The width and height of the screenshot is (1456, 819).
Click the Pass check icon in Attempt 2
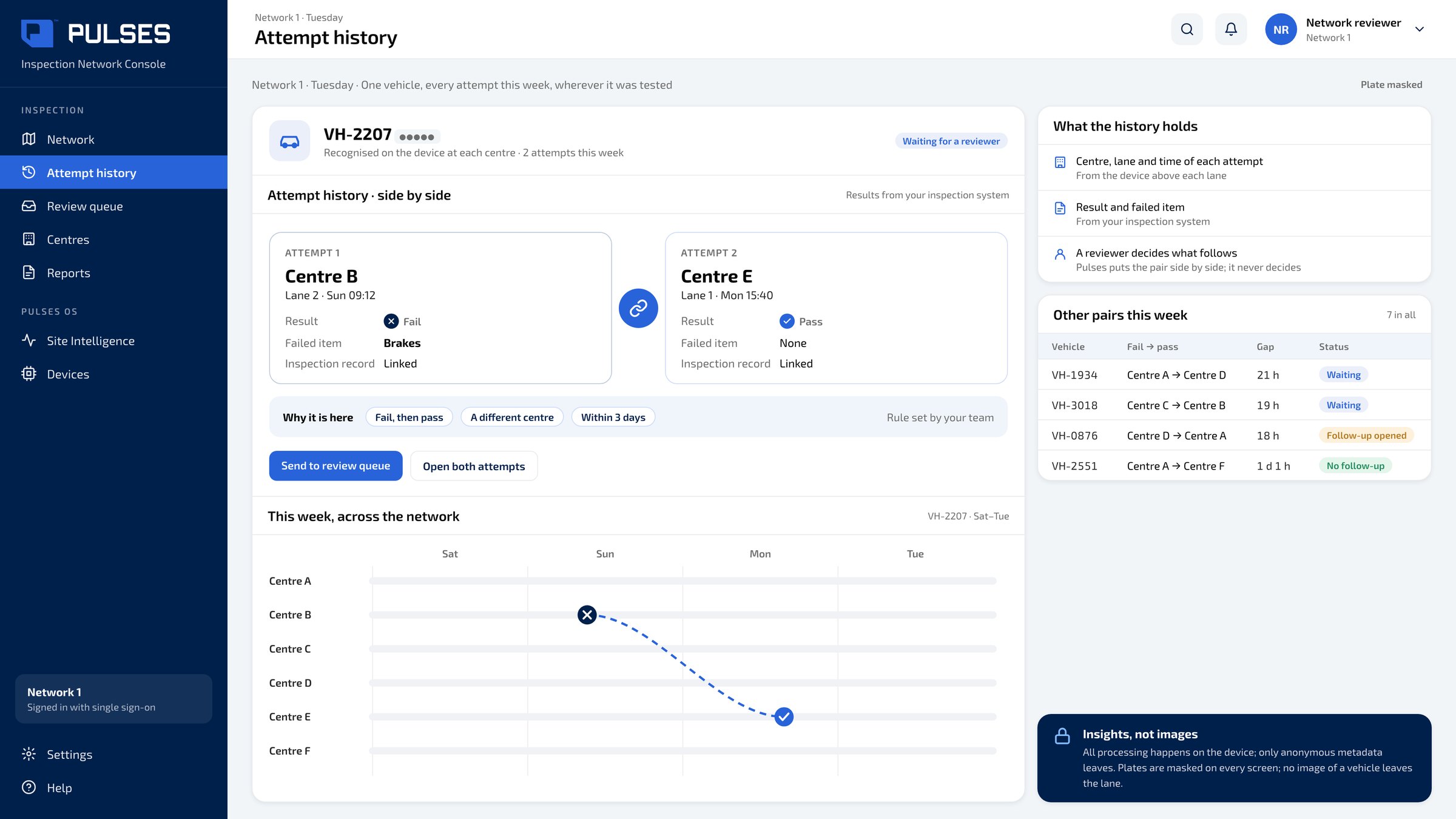[787, 321]
